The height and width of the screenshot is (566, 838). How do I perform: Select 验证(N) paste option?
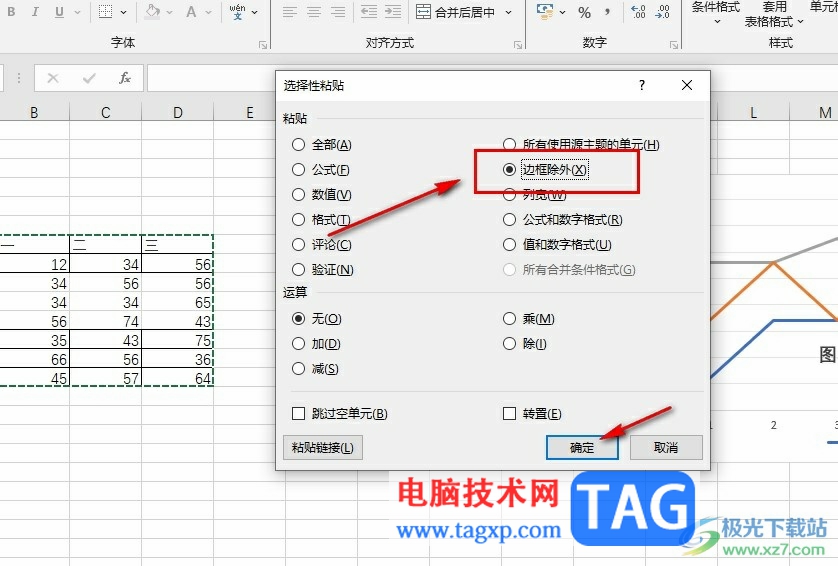tap(323, 270)
